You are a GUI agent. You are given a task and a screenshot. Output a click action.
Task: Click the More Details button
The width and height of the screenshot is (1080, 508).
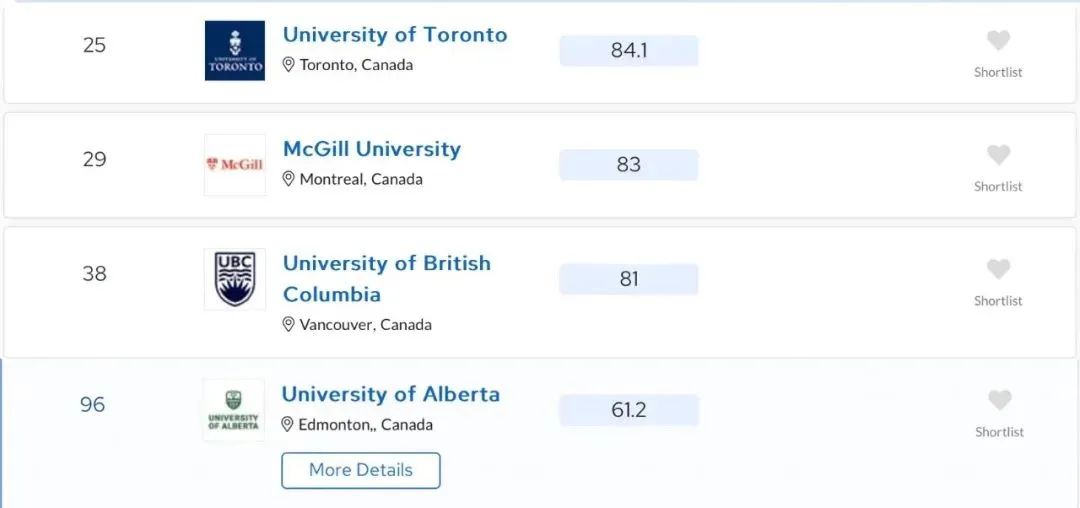click(x=361, y=470)
